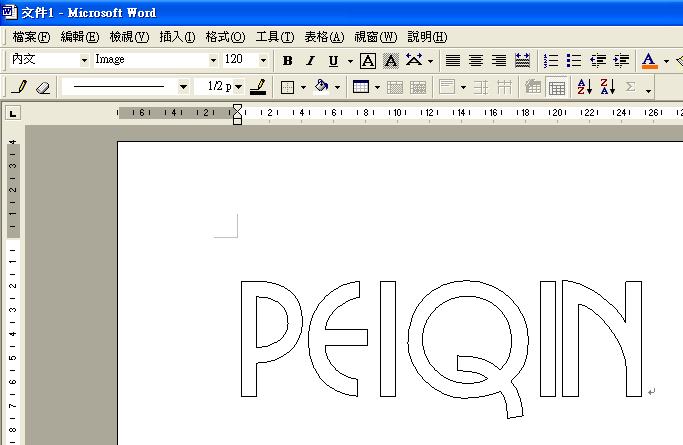Open cell alignment dropdown arrow

(x=463, y=88)
